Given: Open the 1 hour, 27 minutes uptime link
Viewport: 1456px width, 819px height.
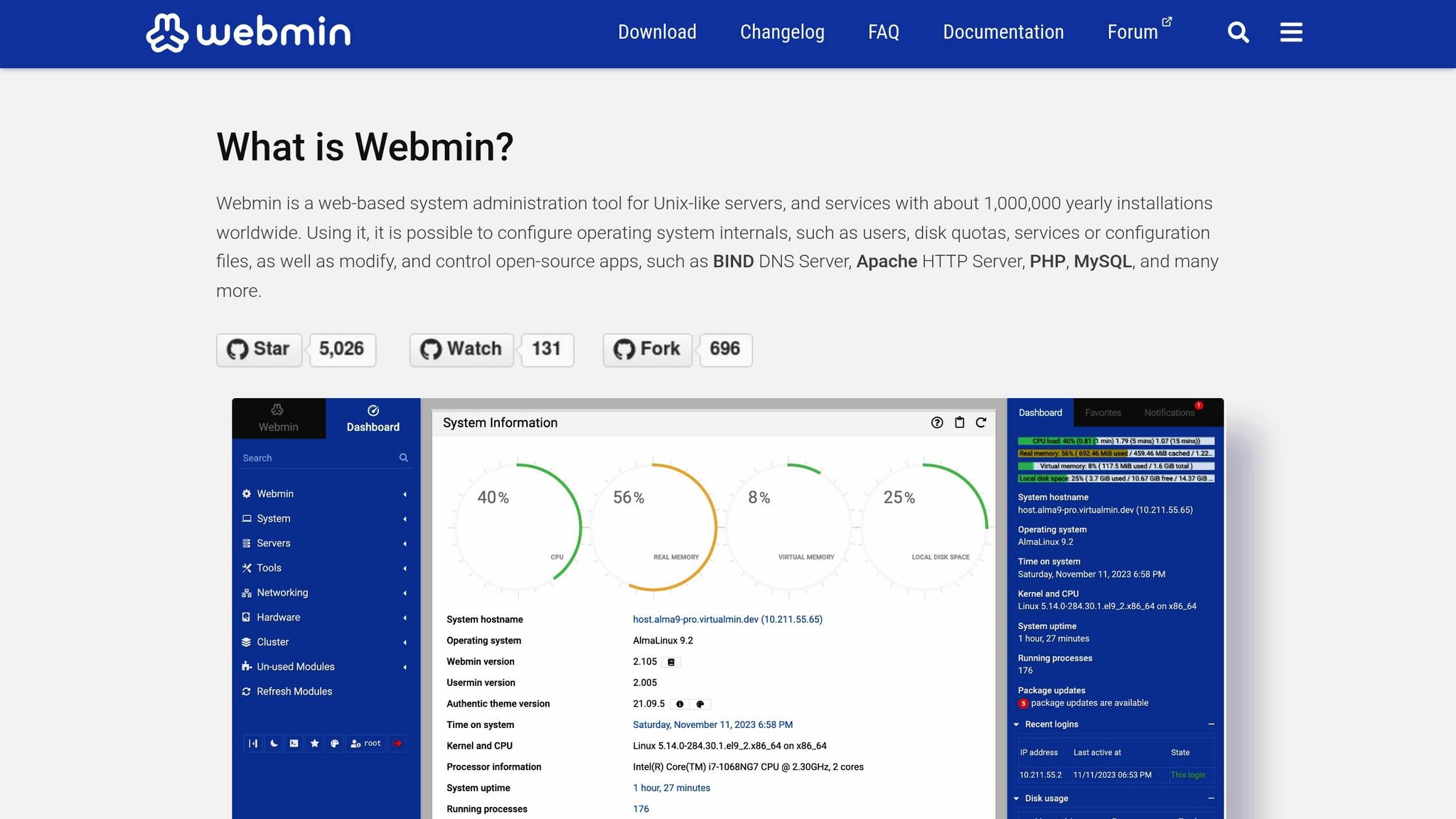Looking at the screenshot, I should pos(671,788).
